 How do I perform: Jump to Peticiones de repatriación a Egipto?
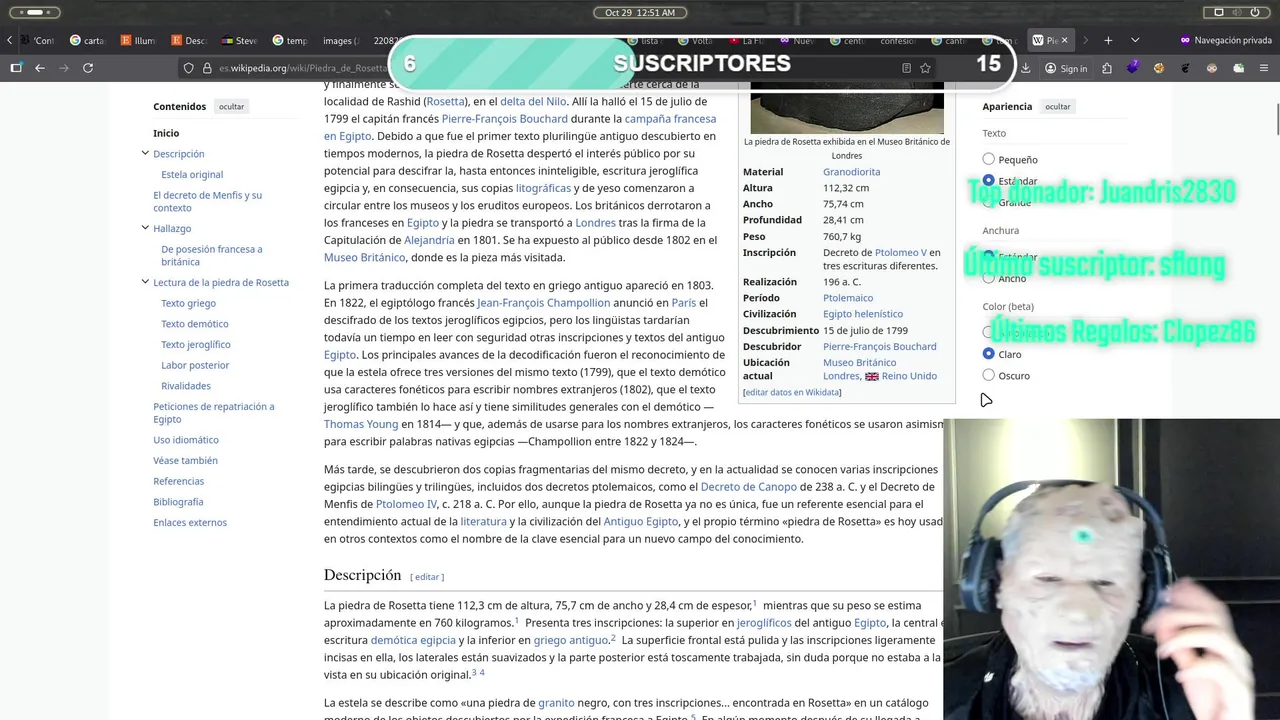pyautogui.click(x=213, y=413)
